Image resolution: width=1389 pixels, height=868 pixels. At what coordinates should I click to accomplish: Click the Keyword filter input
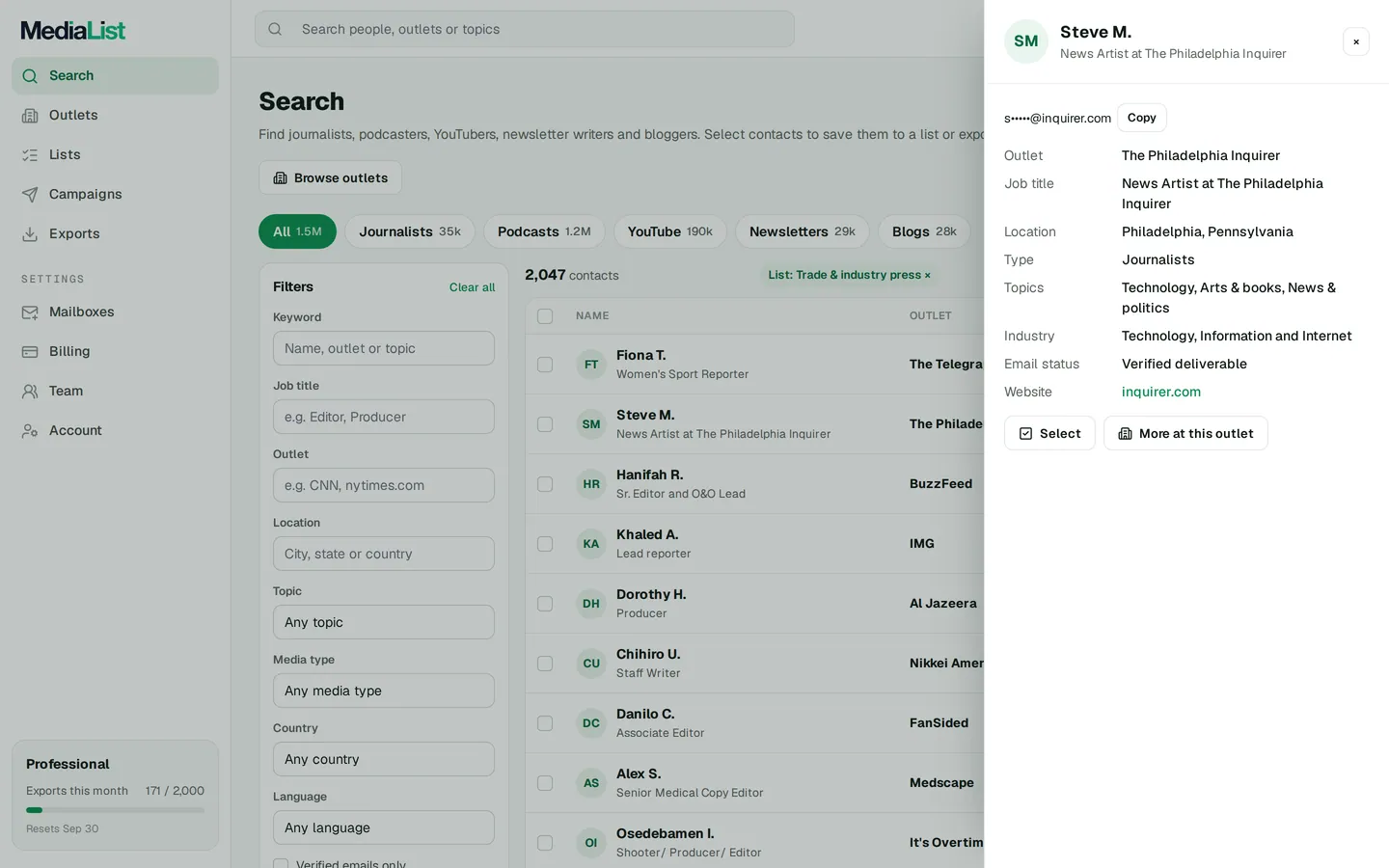(384, 348)
